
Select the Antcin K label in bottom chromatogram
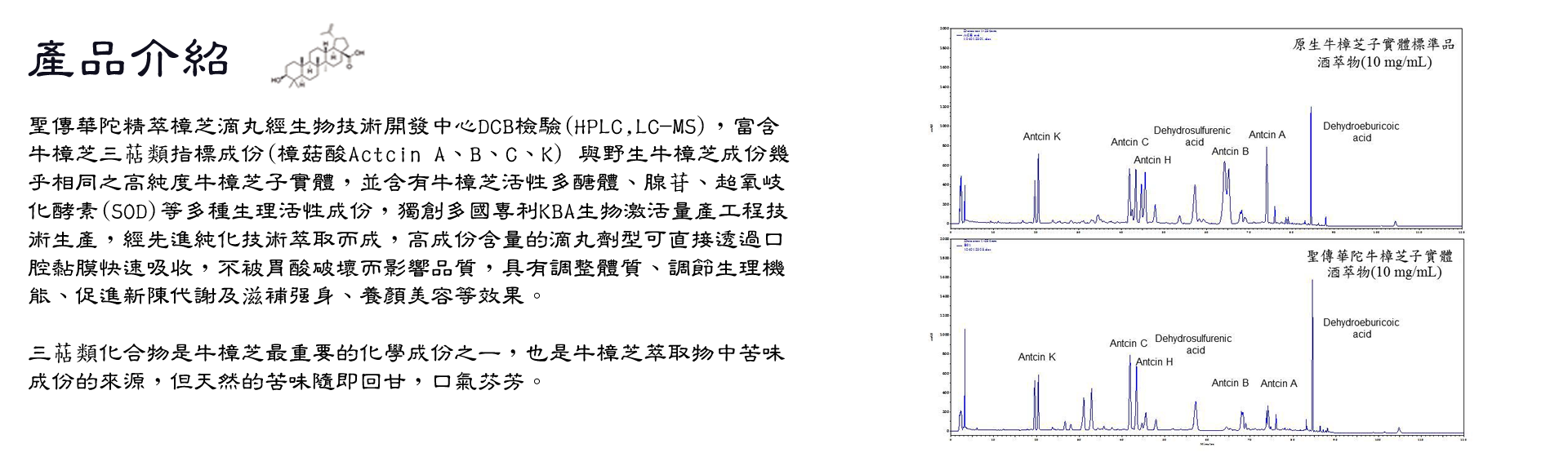point(1036,357)
